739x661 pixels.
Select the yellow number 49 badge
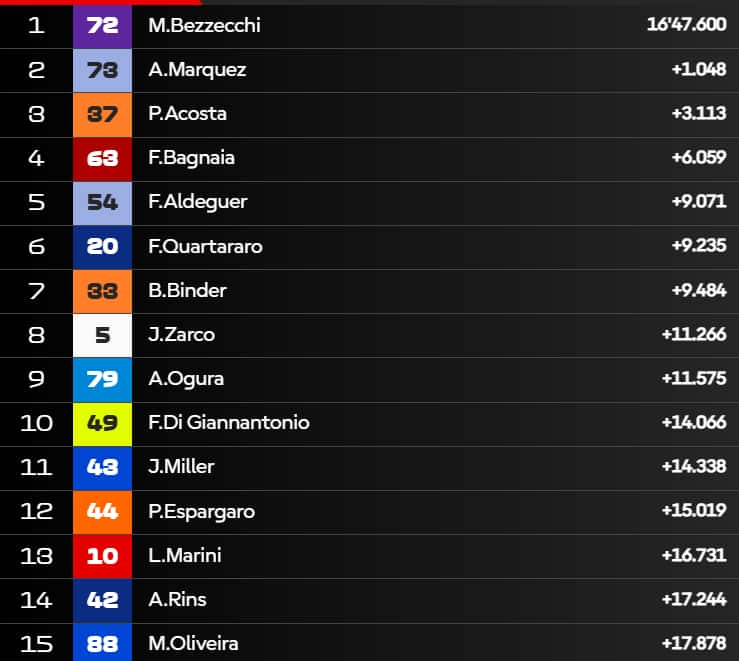point(102,422)
